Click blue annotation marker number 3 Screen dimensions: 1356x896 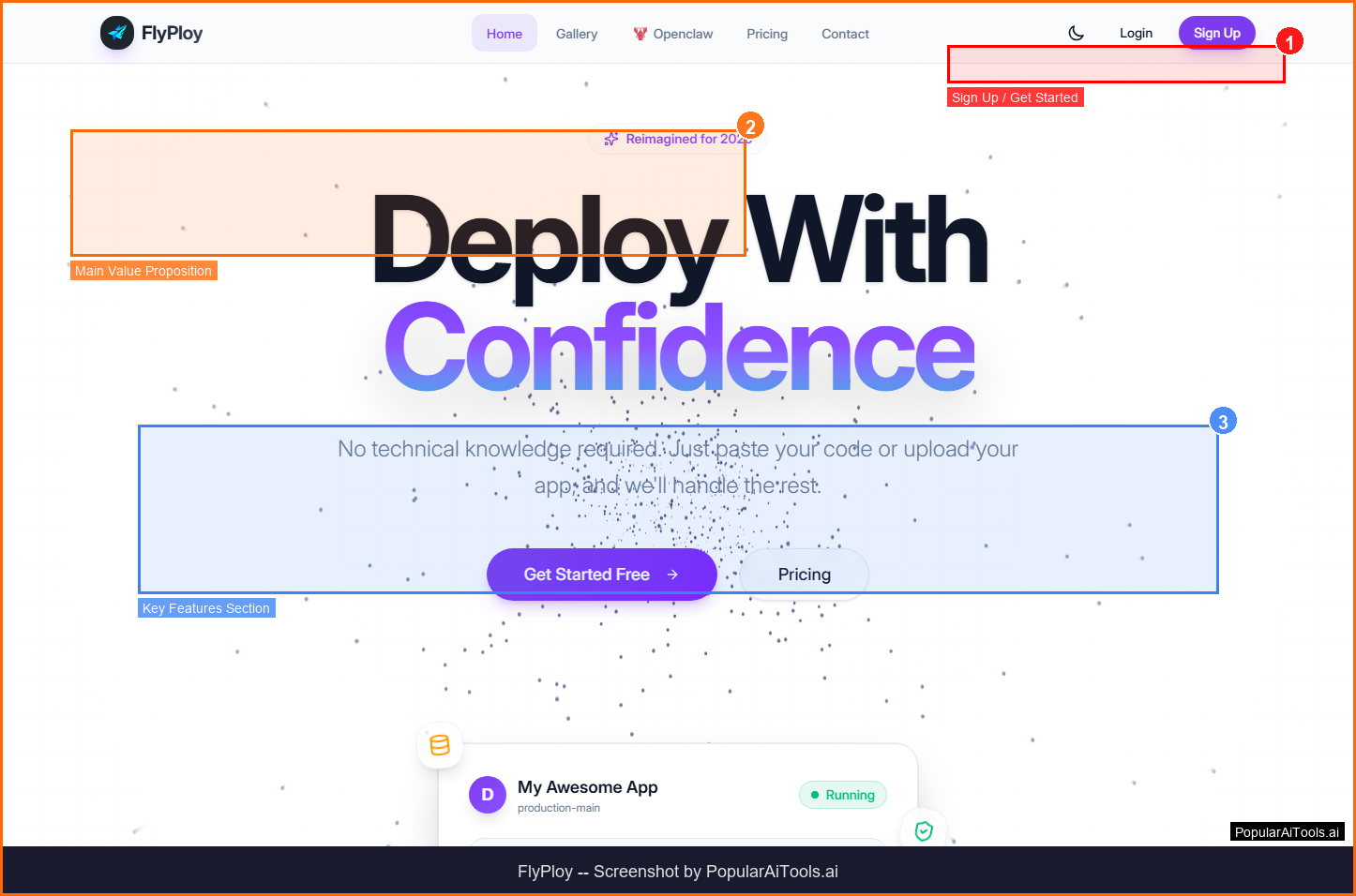pos(1222,422)
